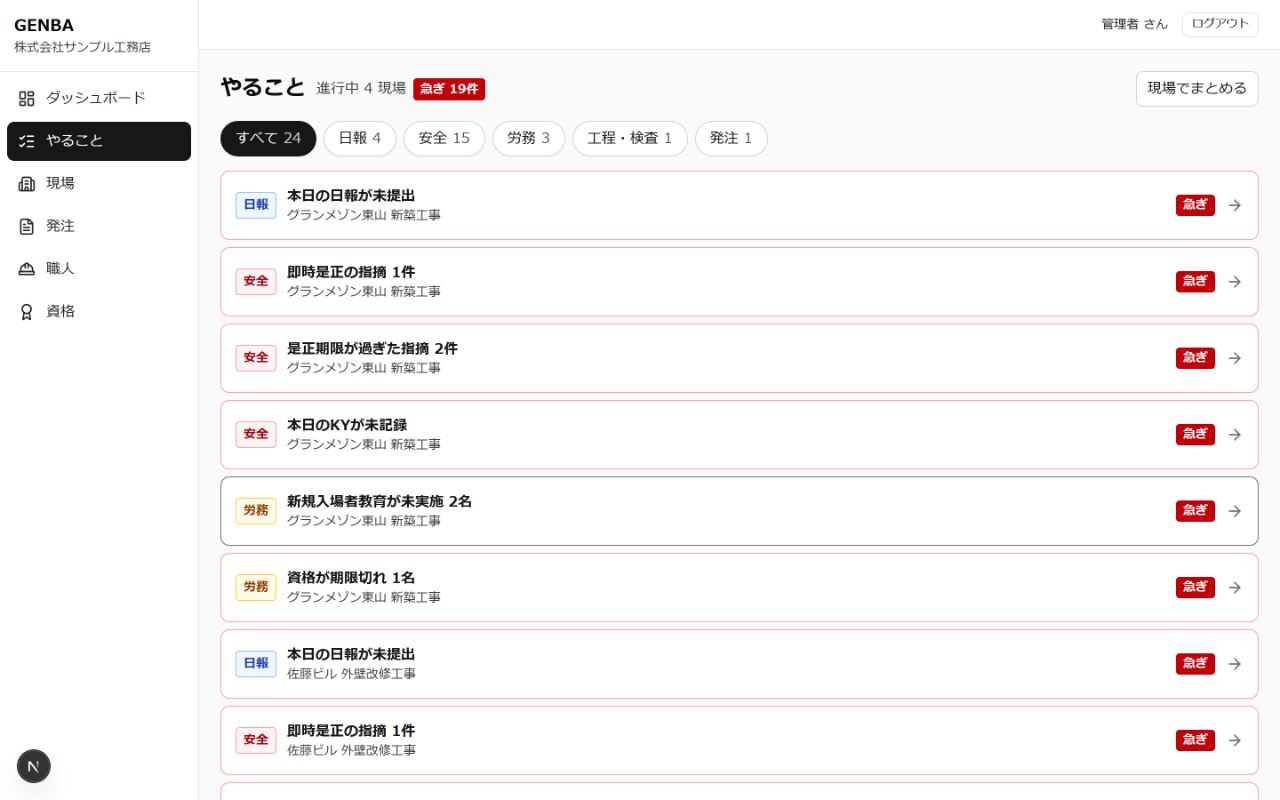This screenshot has width=1280, height=800.
Task: Click arrow on 是正期限が過ぎた指摘 2件 row
Action: tap(1235, 358)
